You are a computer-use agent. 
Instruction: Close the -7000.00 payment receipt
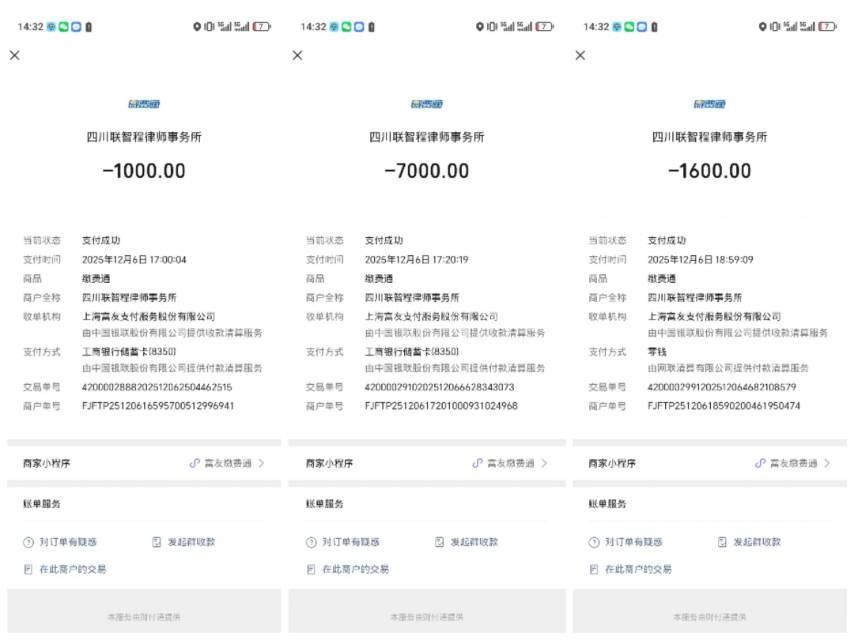point(297,56)
